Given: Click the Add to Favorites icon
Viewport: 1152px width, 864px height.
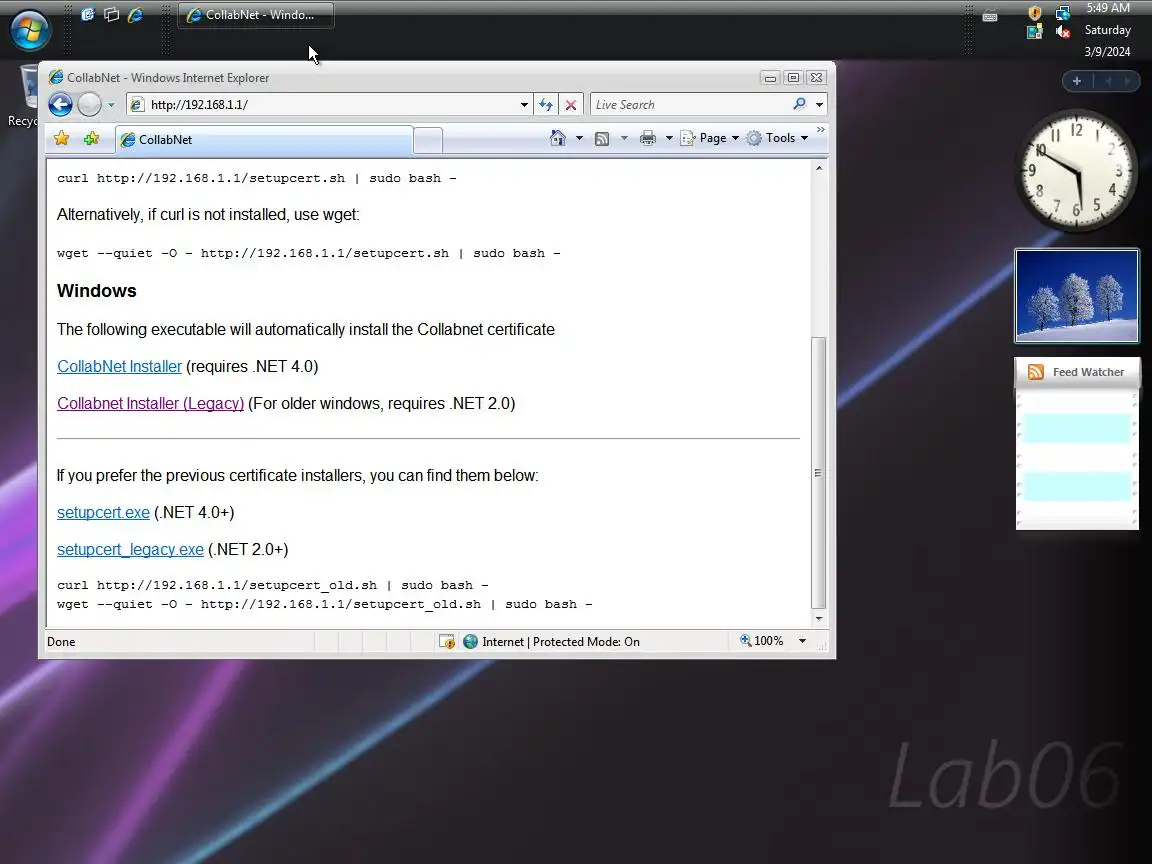Looking at the screenshot, I should tap(91, 138).
